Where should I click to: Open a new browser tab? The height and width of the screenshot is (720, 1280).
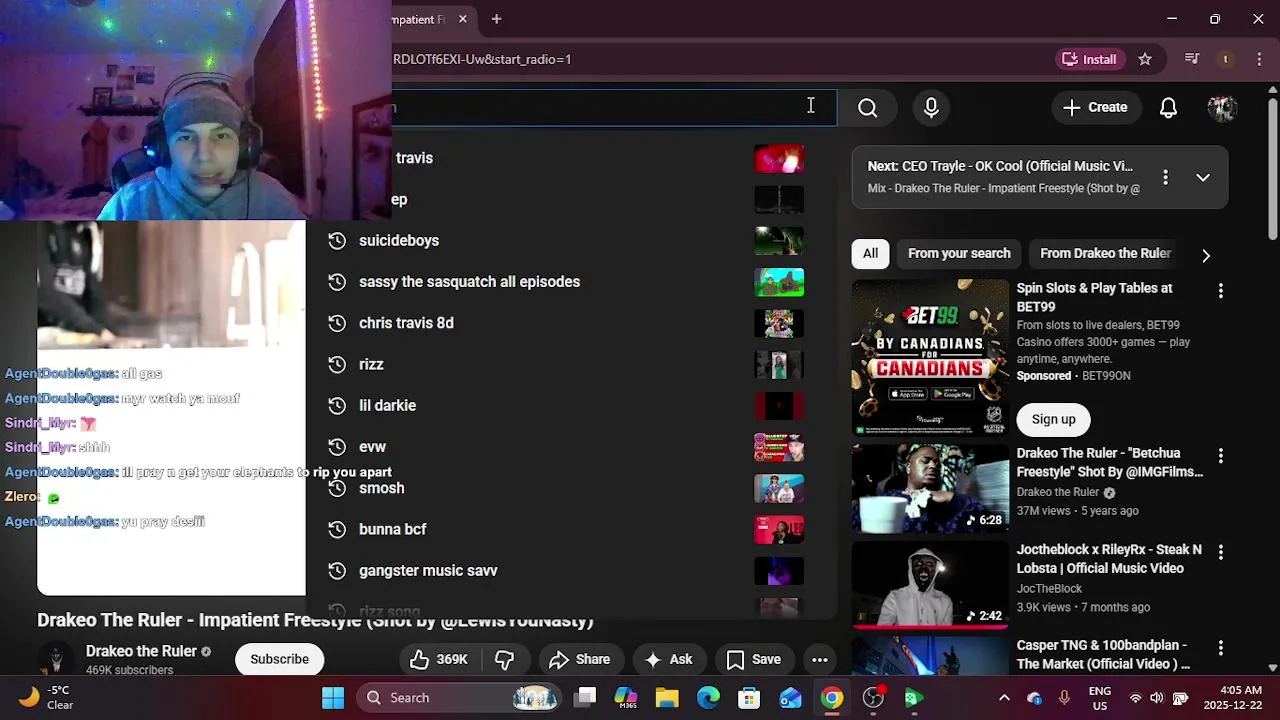click(496, 19)
